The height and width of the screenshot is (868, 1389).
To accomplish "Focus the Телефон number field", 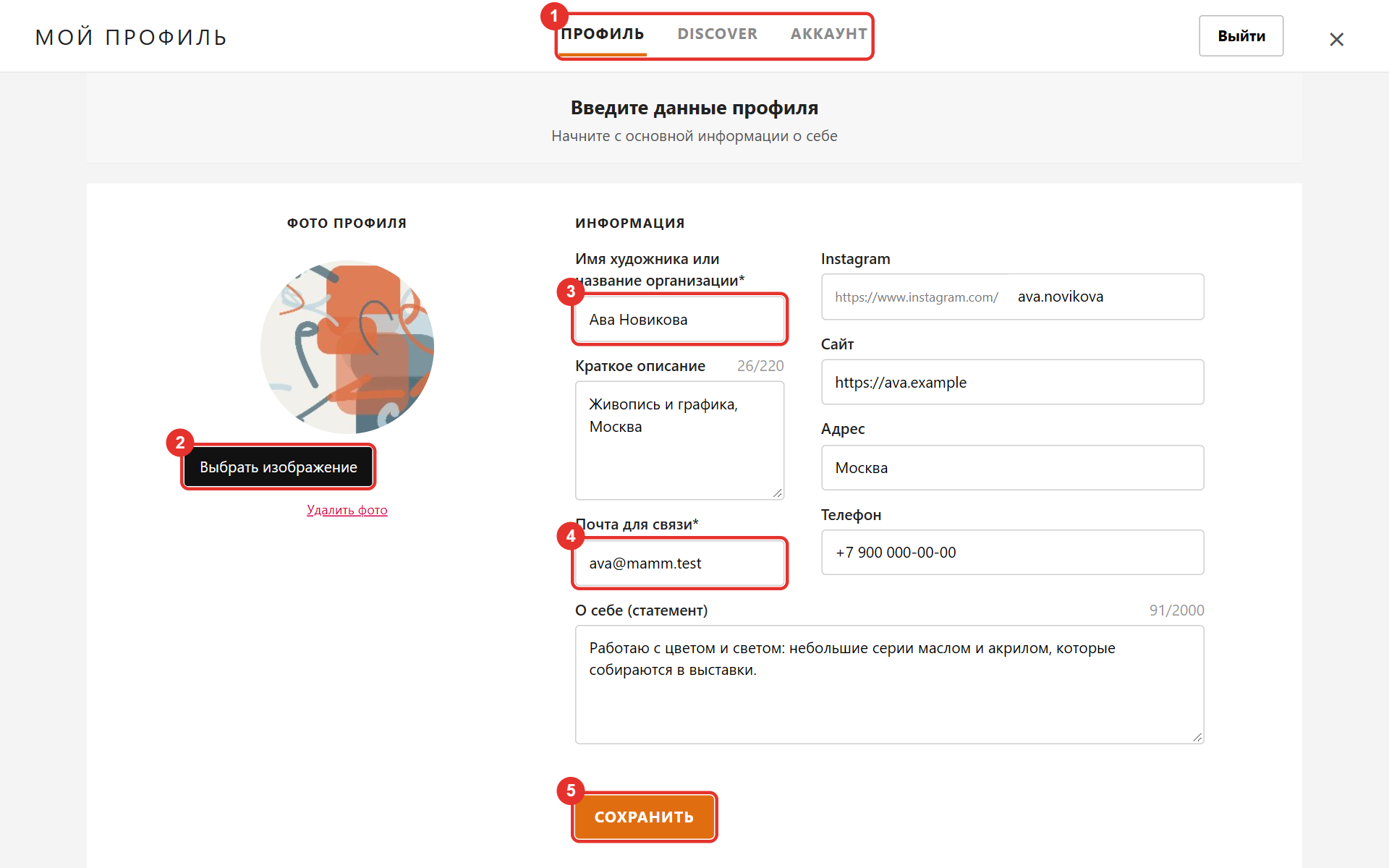I will click(1013, 552).
